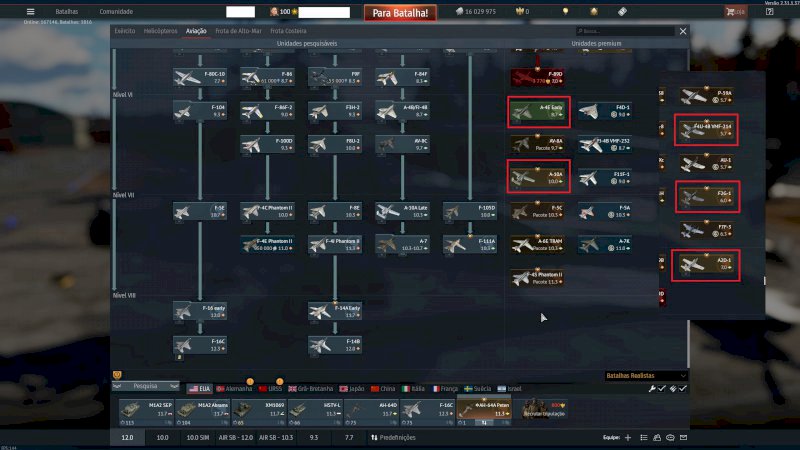Select the A-10A Late aircraft
800x450 pixels.
(402, 211)
